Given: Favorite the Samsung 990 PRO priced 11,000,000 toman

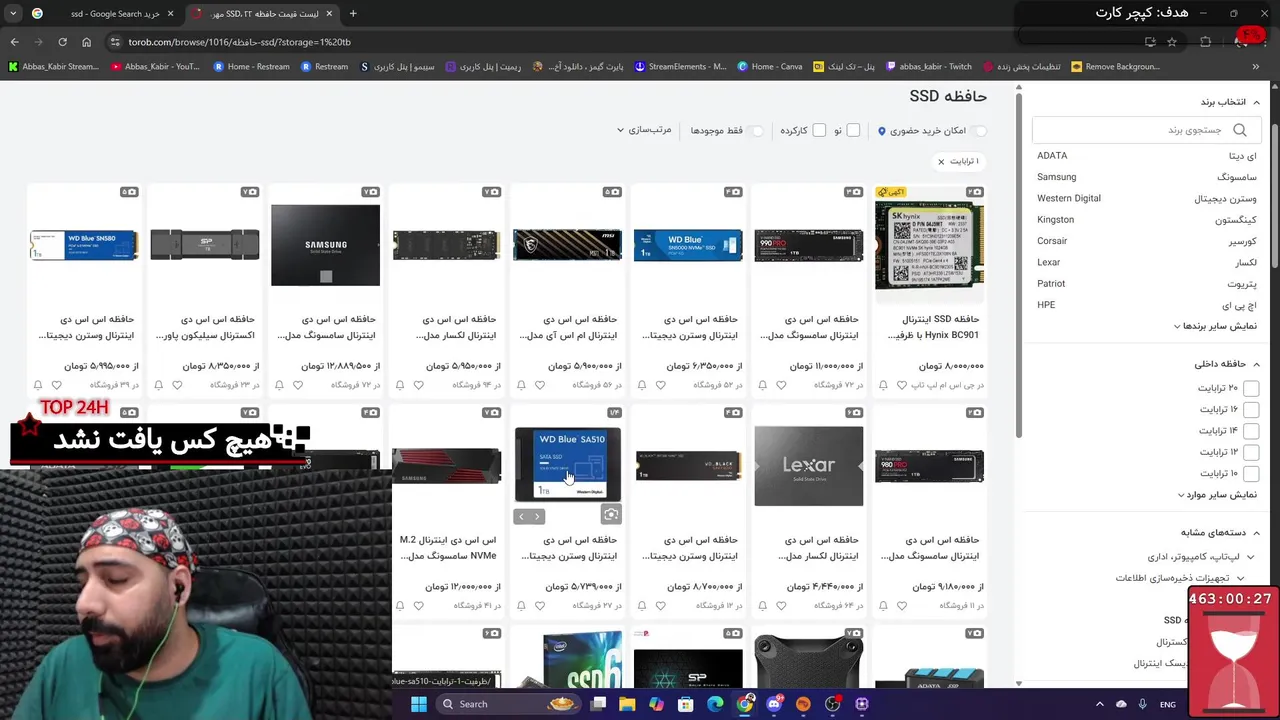Looking at the screenshot, I should pyautogui.click(x=781, y=385).
